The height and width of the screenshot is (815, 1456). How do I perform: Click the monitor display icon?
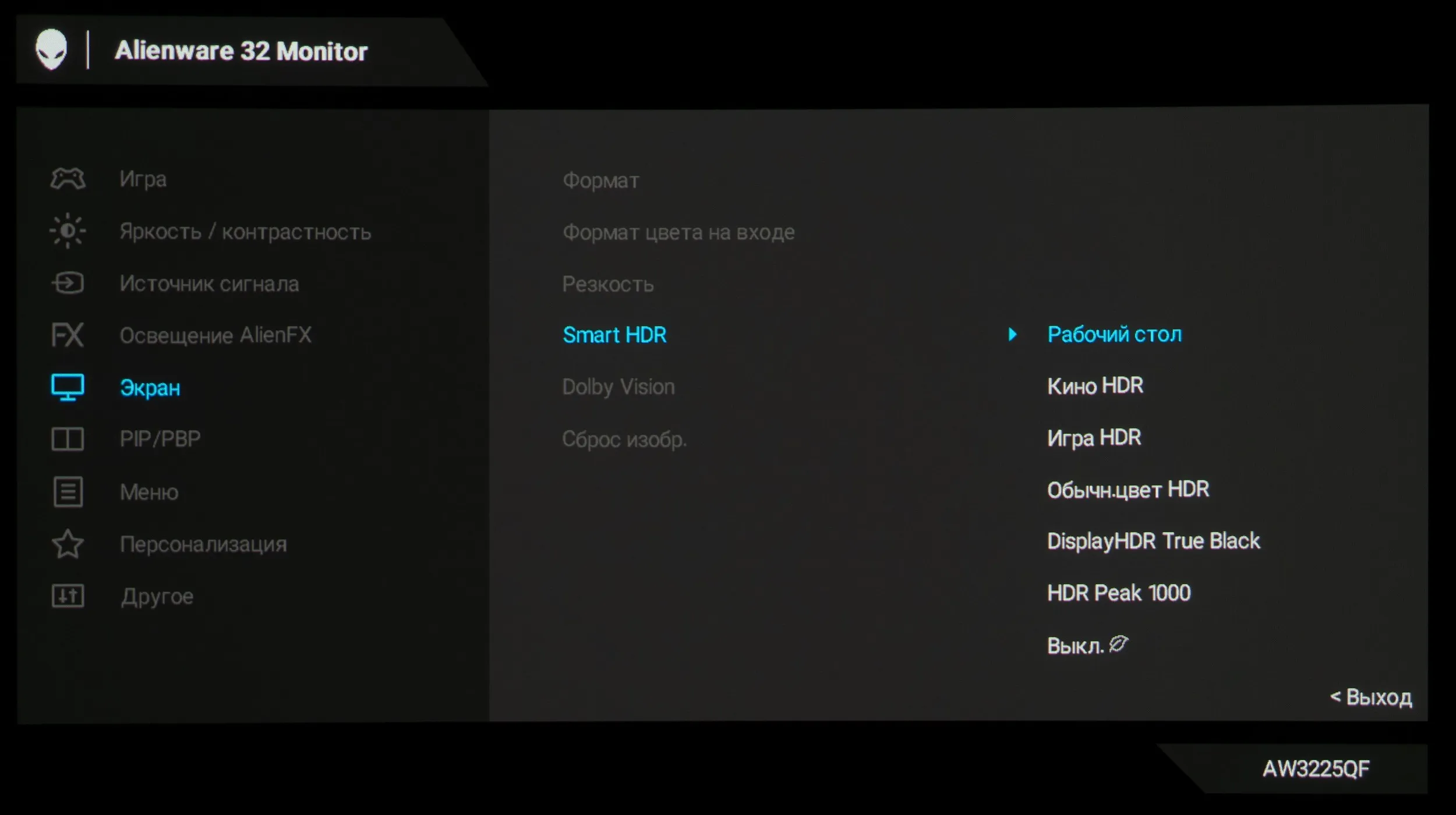tap(68, 387)
